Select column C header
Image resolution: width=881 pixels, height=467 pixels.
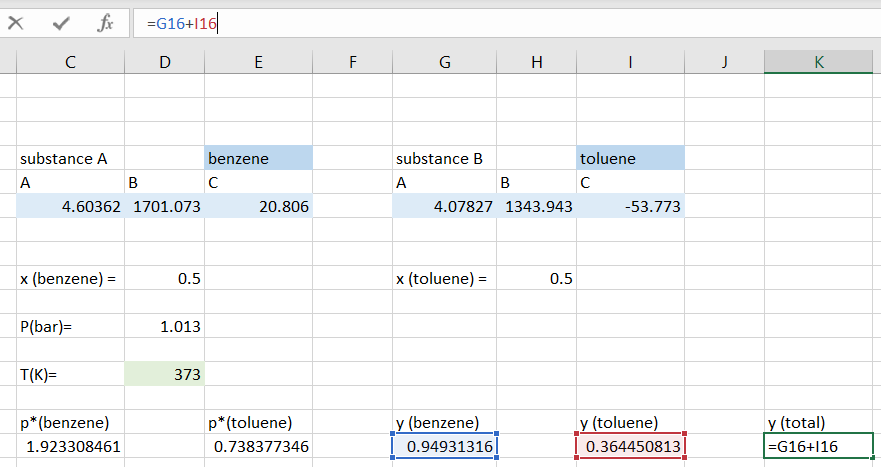tap(70, 62)
